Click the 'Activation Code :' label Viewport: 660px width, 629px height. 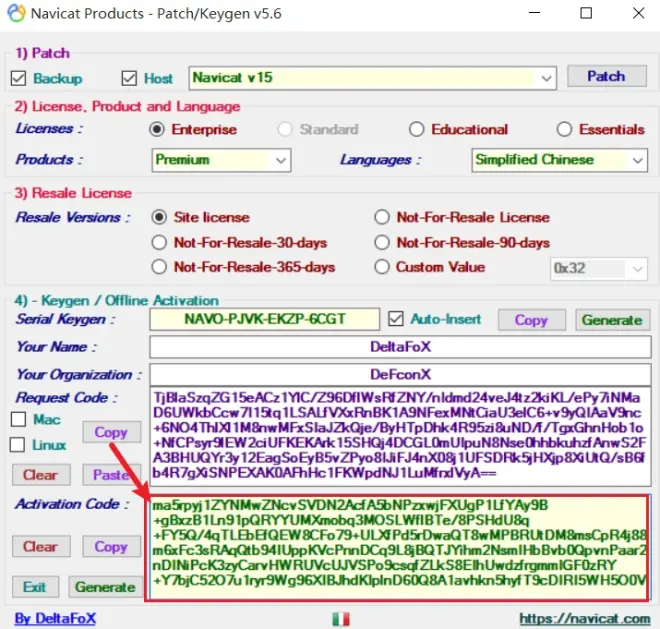coord(72,504)
